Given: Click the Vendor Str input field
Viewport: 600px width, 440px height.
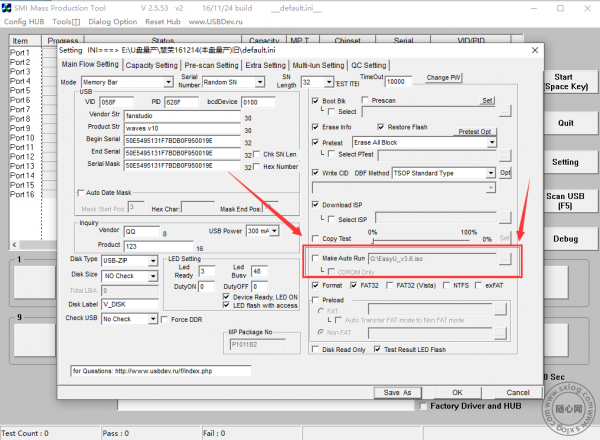Looking at the screenshot, I should click(182, 116).
